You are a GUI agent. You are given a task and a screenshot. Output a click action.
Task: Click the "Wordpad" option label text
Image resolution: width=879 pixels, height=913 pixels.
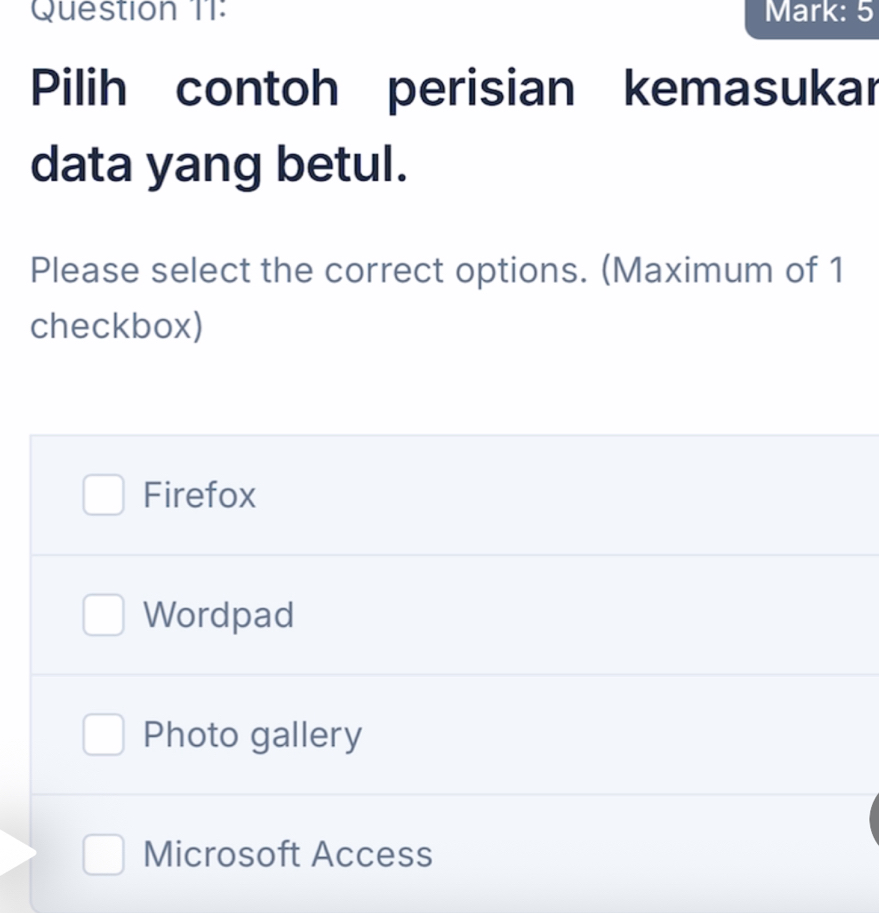click(219, 615)
